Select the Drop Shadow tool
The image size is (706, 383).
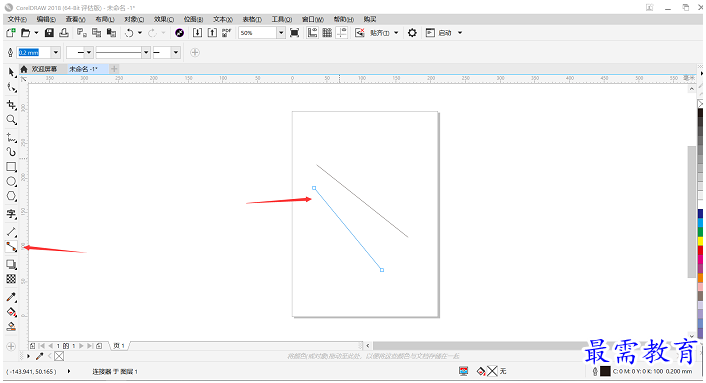pyautogui.click(x=11, y=264)
